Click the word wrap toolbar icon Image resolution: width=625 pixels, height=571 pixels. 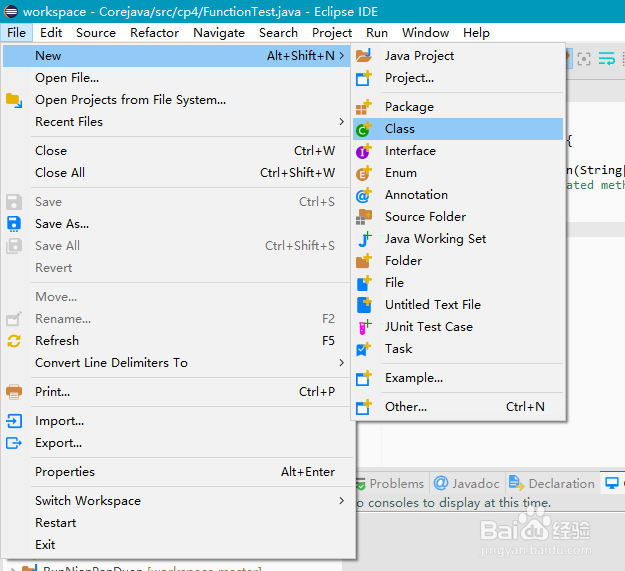coord(606,59)
